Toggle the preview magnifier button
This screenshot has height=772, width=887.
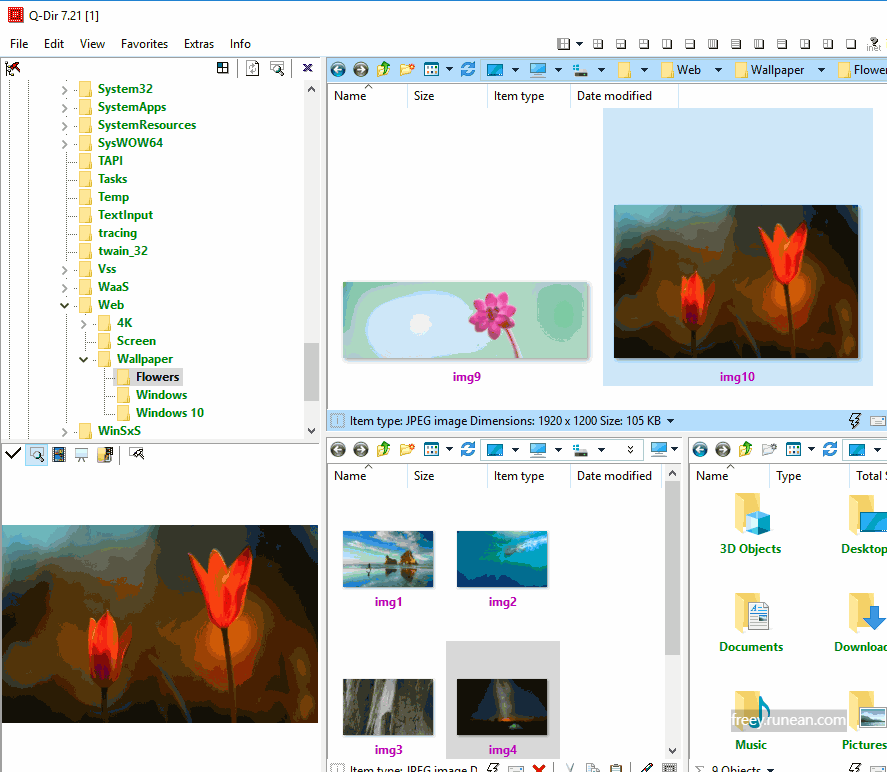[37, 454]
